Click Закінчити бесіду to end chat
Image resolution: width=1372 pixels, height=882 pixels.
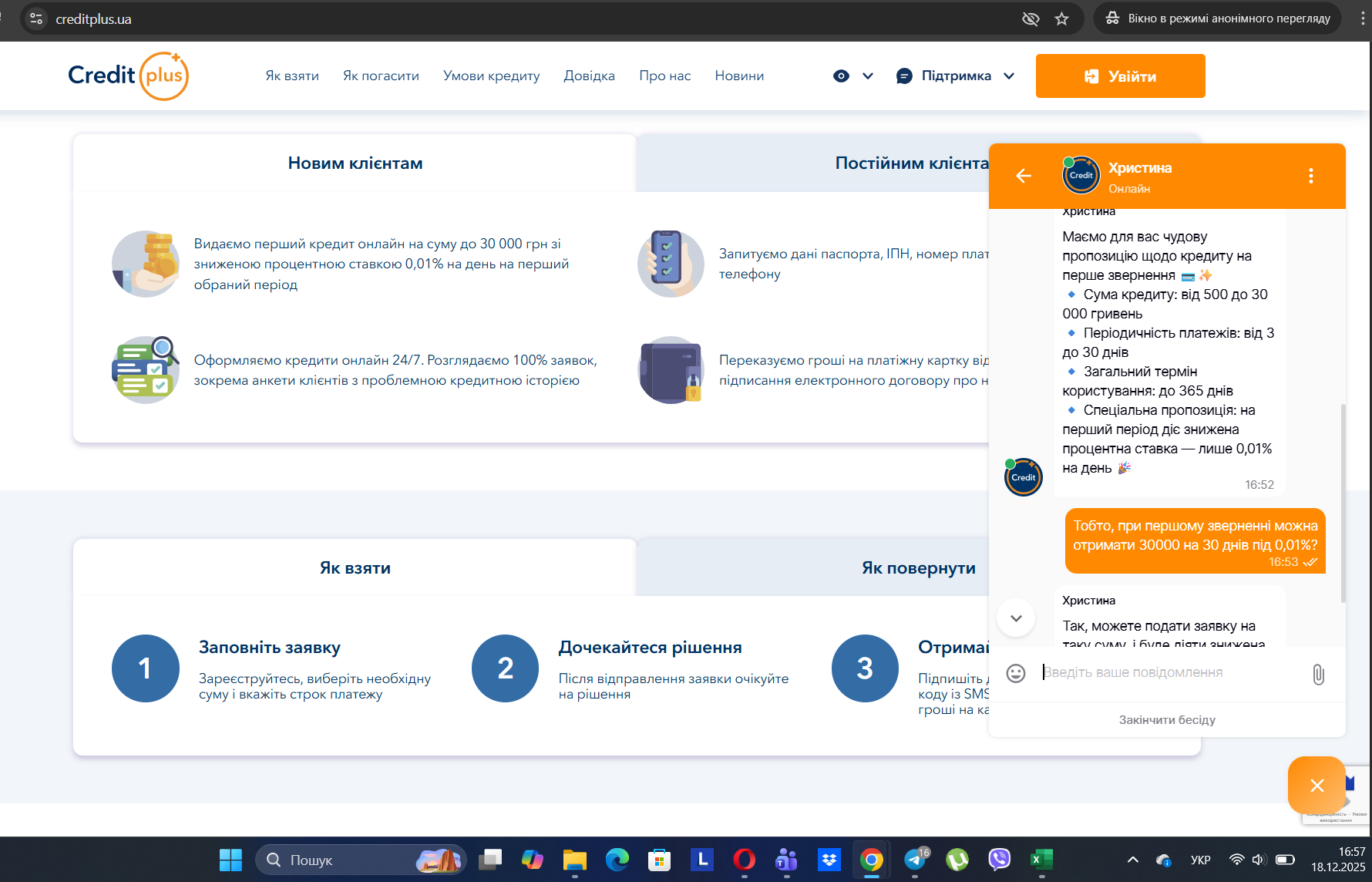pos(1167,719)
